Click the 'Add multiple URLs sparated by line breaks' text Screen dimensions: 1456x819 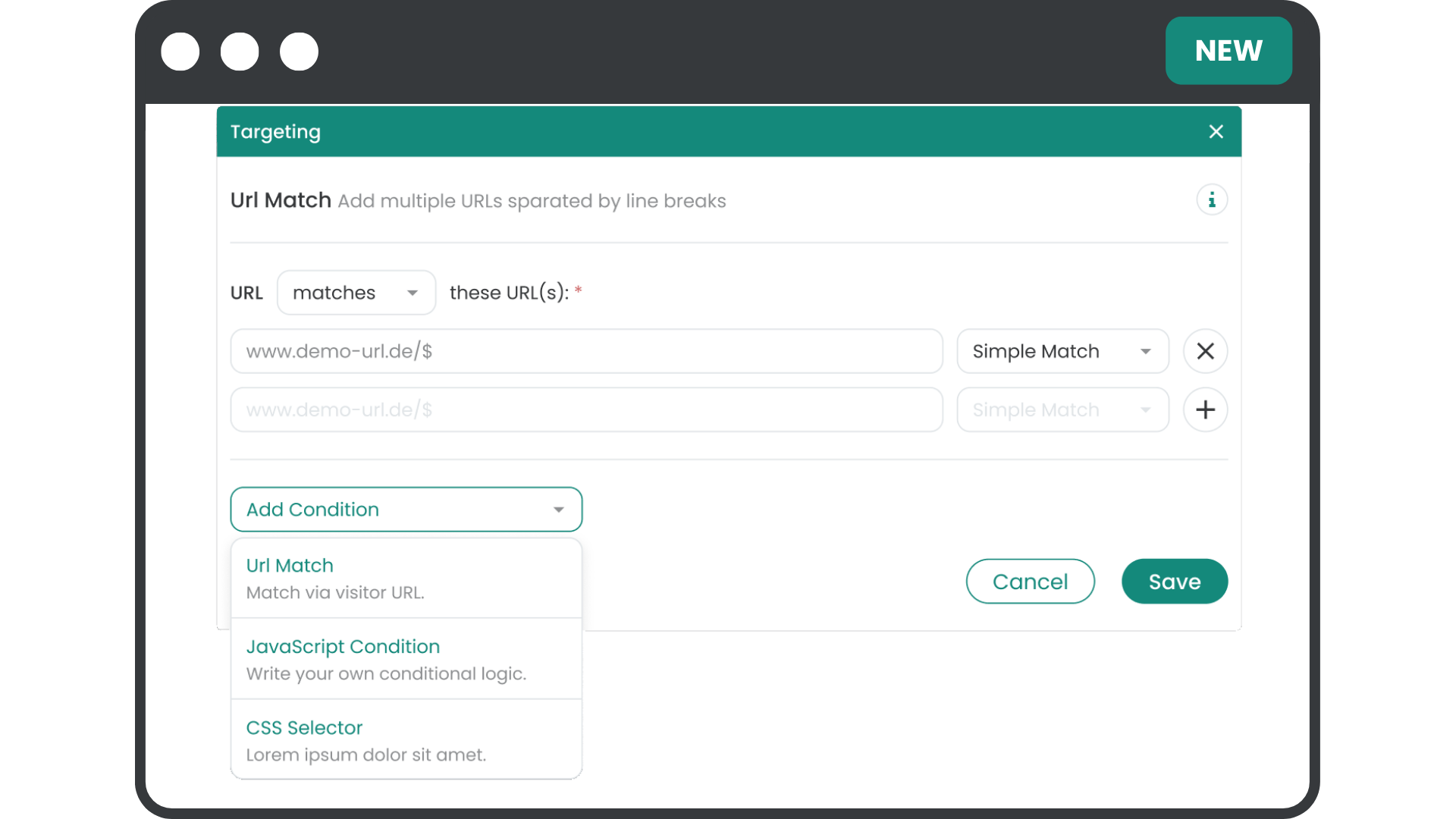[532, 201]
